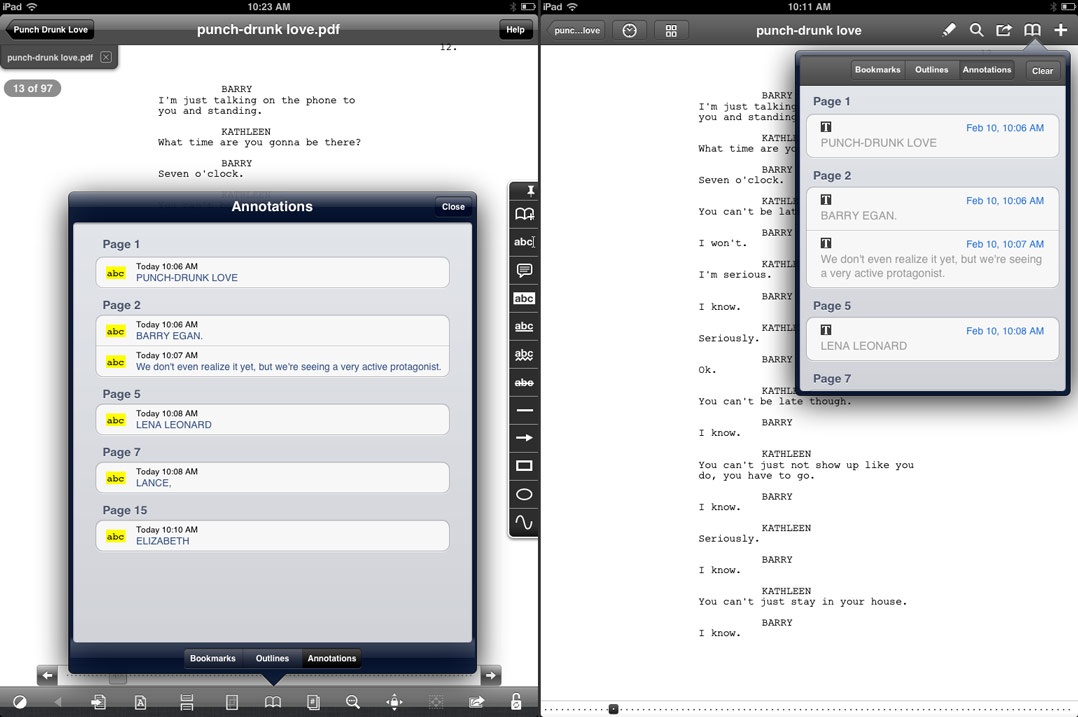Image resolution: width=1078 pixels, height=717 pixels.
Task: Switch to Outlines tab in left Annotations panel
Action: point(272,658)
